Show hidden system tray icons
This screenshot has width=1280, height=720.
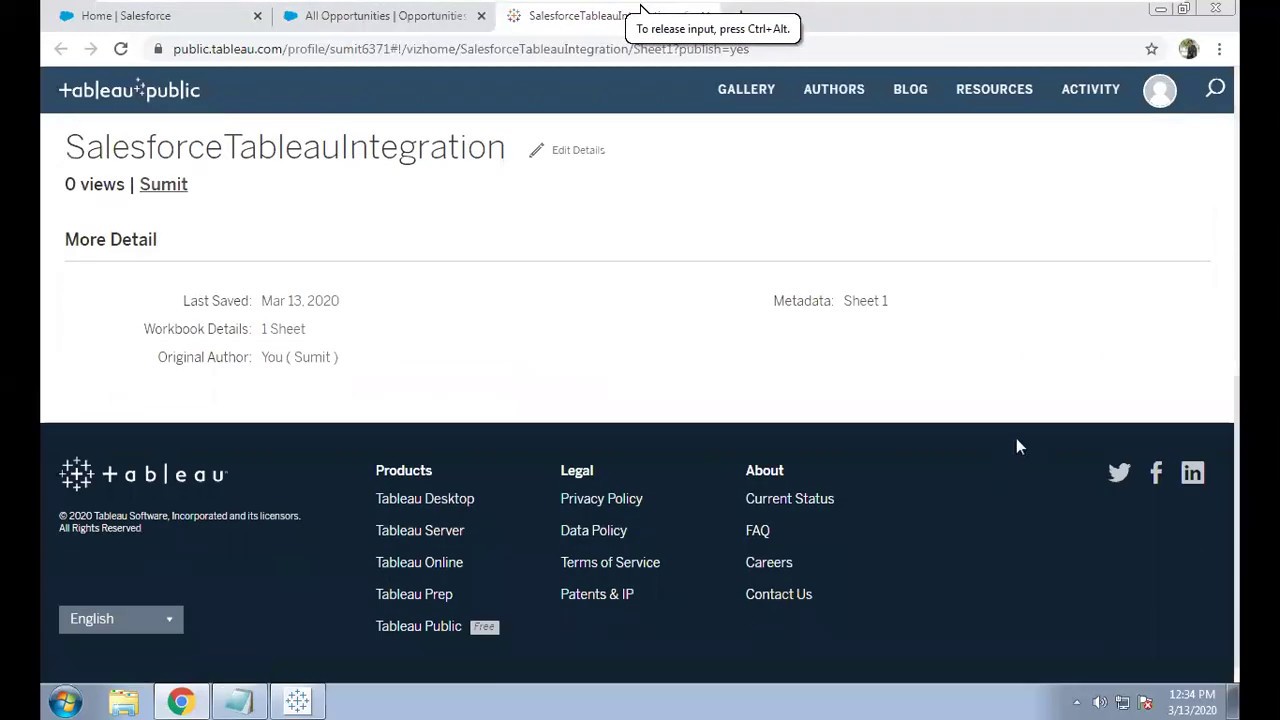pos(1077,703)
